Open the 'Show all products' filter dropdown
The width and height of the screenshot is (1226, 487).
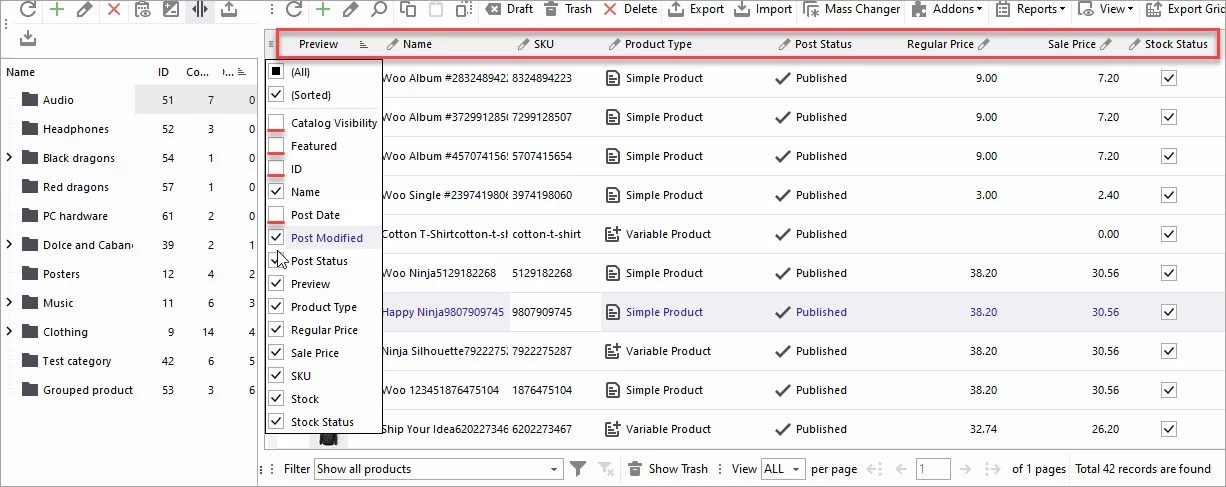point(438,468)
